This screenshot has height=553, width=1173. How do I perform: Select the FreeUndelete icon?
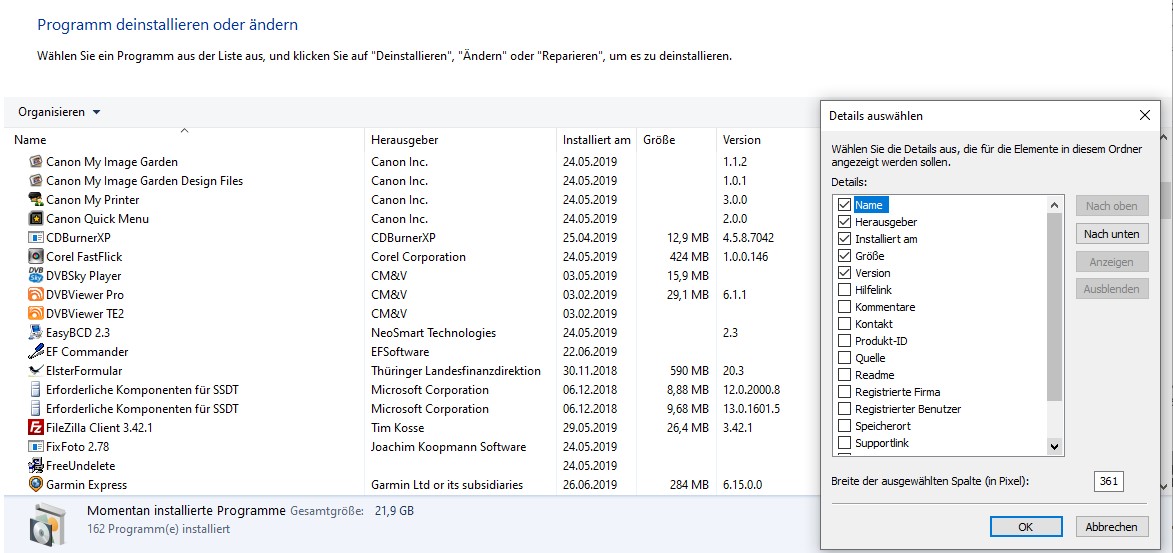tap(35, 465)
